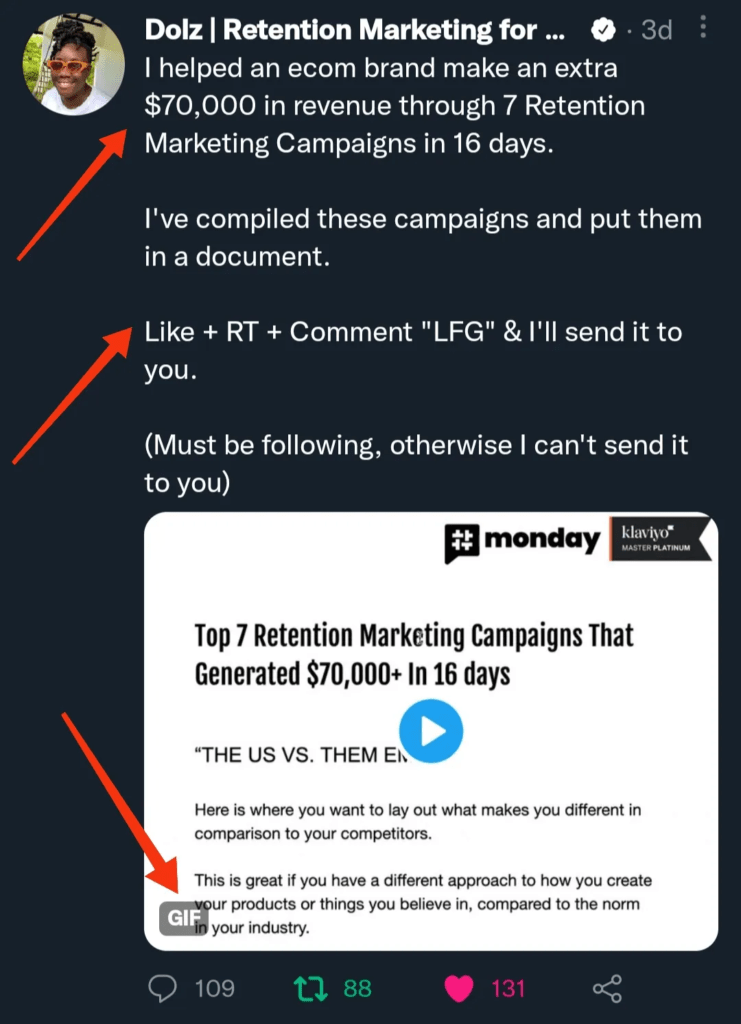The image size is (741, 1024).
Task: Click the share icon below the tweet
Action: pyautogui.click(x=607, y=989)
